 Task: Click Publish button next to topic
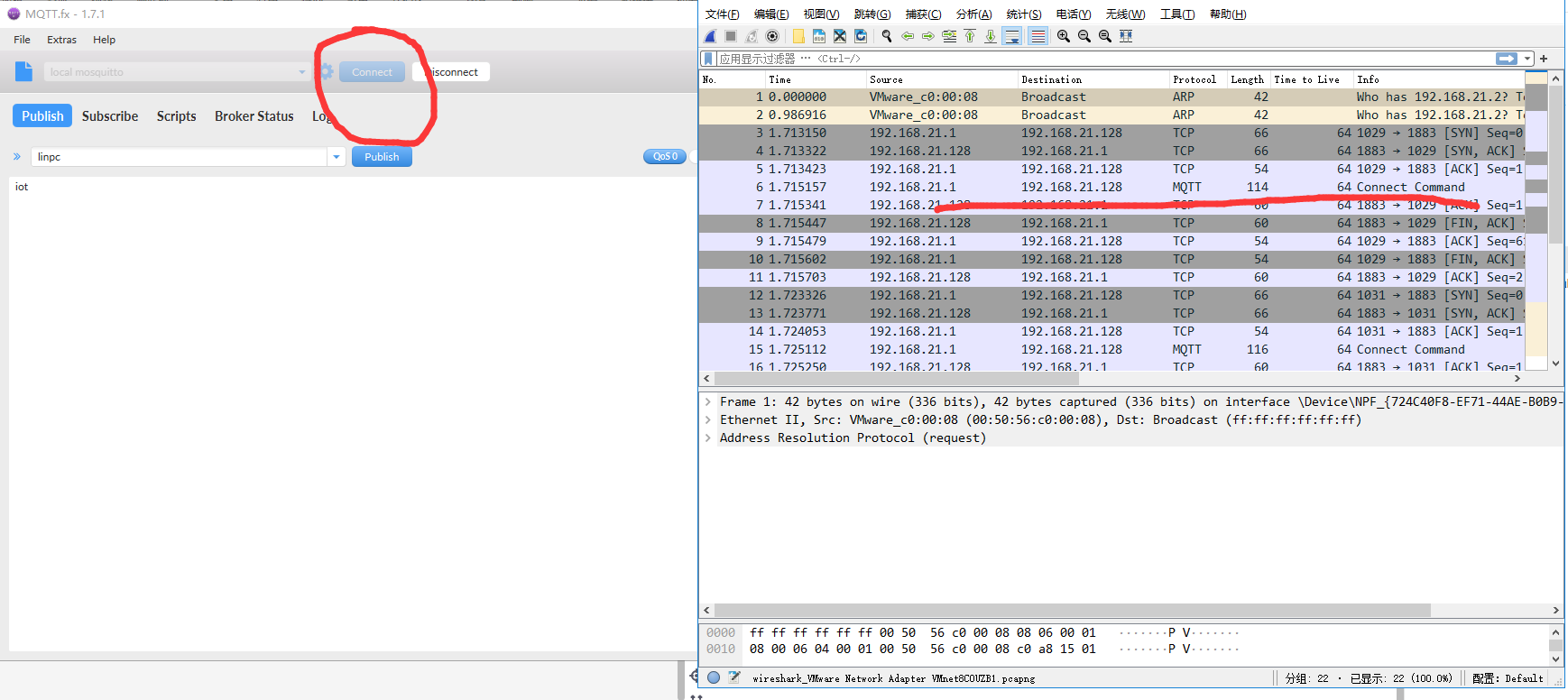[382, 157]
